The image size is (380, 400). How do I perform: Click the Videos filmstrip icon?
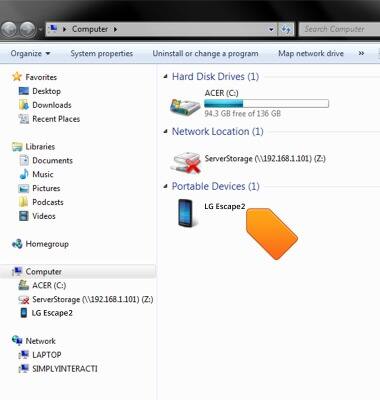pyautogui.click(x=24, y=216)
